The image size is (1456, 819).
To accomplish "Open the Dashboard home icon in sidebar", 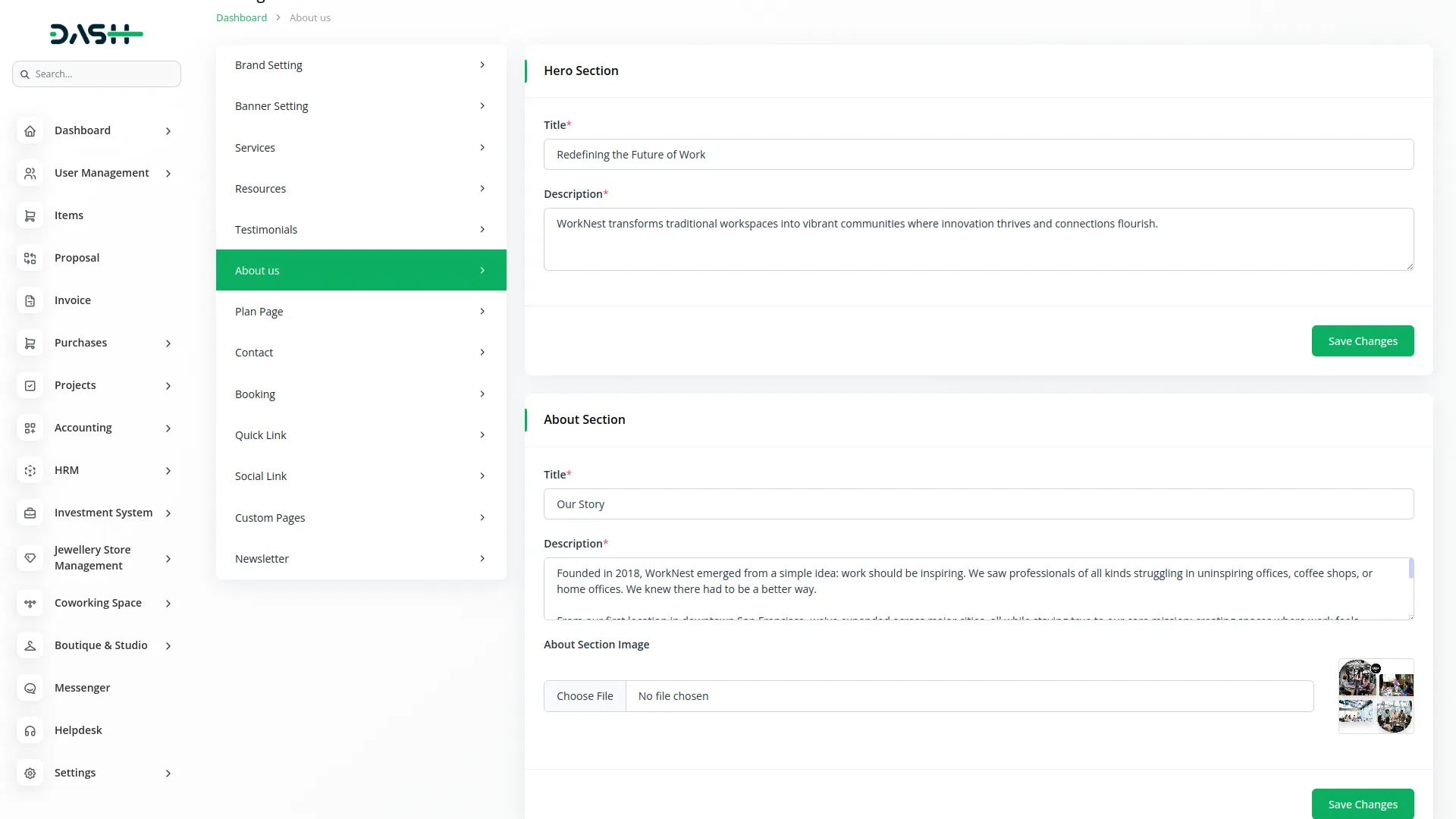I will click(30, 130).
